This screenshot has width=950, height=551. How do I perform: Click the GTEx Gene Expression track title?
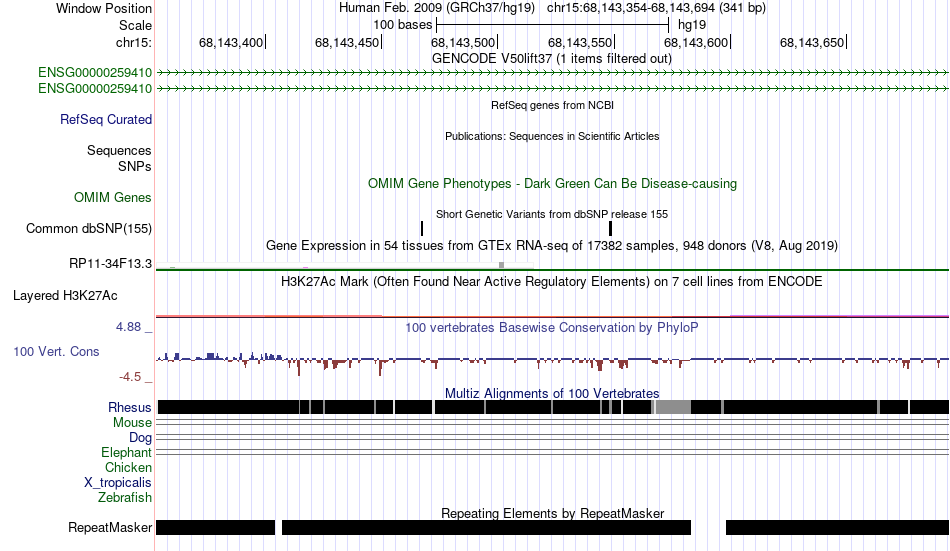(552, 245)
